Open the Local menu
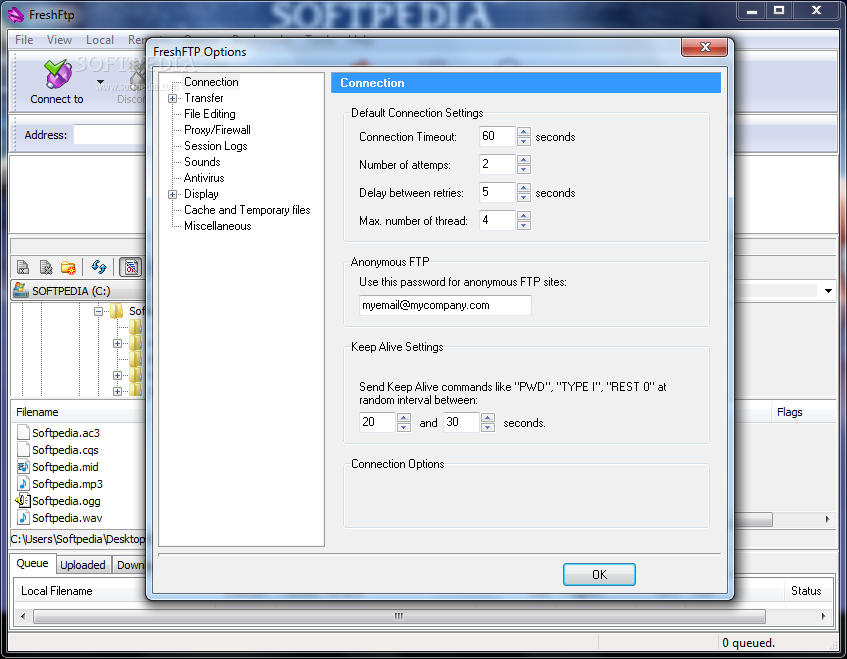The image size is (847, 659). pos(100,40)
